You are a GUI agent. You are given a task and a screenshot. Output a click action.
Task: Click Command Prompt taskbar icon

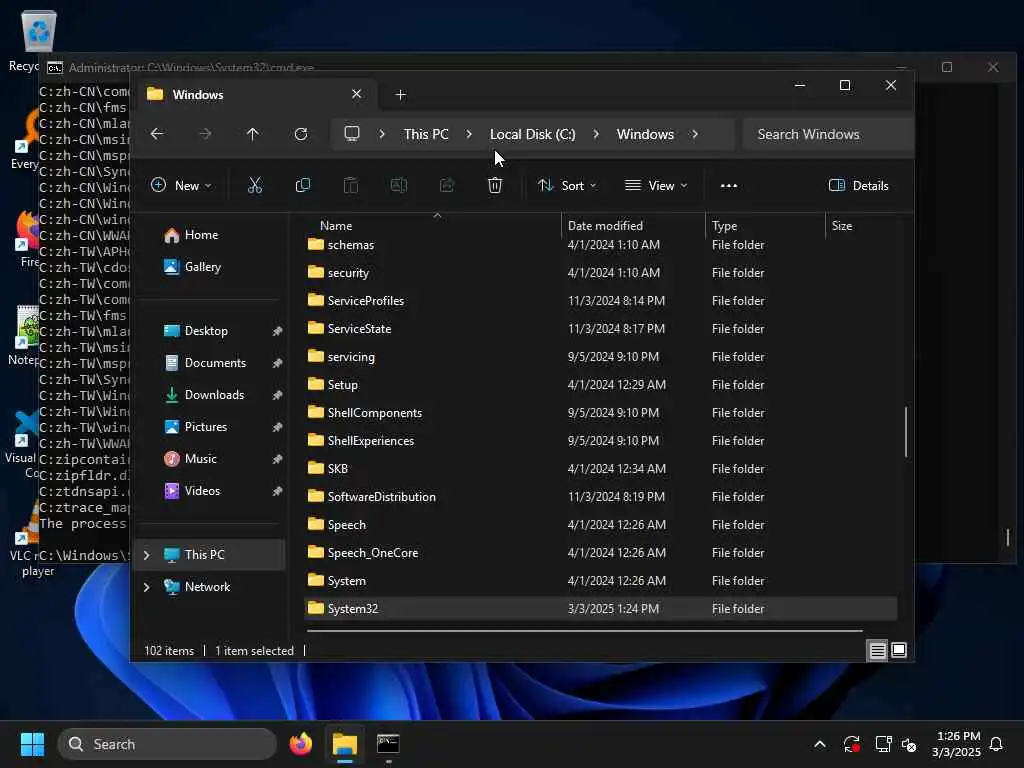click(x=388, y=744)
